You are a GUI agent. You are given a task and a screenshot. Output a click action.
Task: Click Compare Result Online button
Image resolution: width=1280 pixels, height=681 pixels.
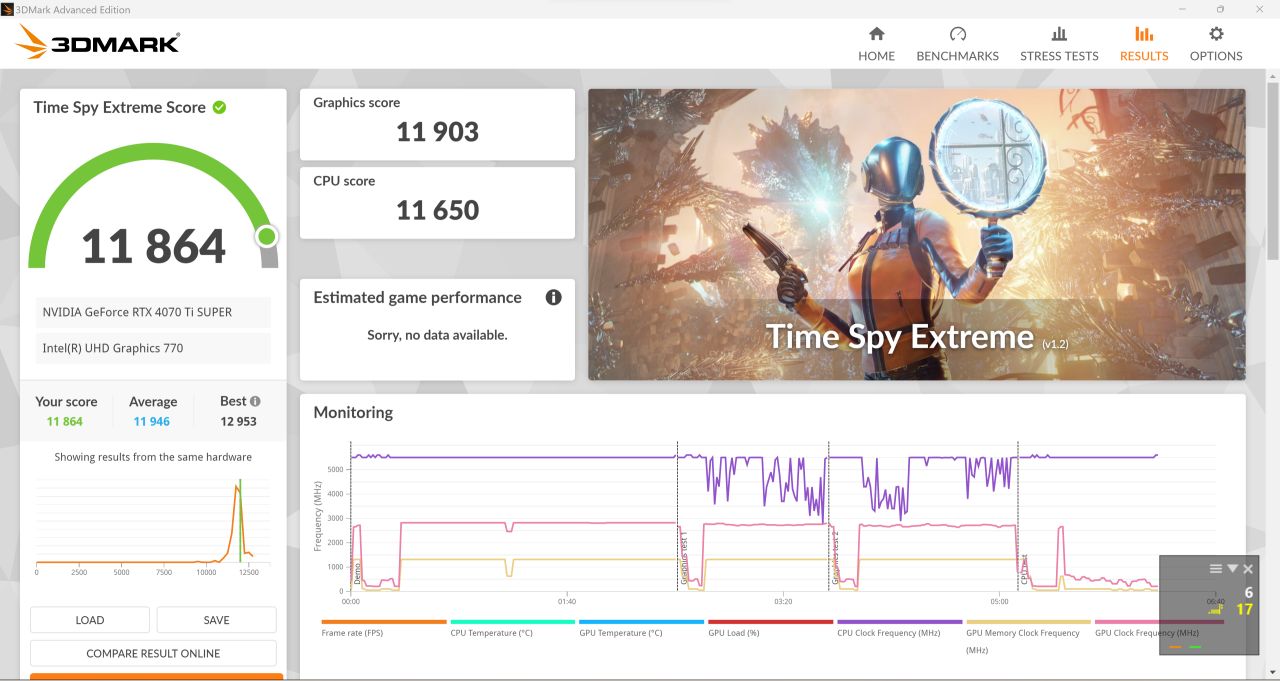pos(153,653)
